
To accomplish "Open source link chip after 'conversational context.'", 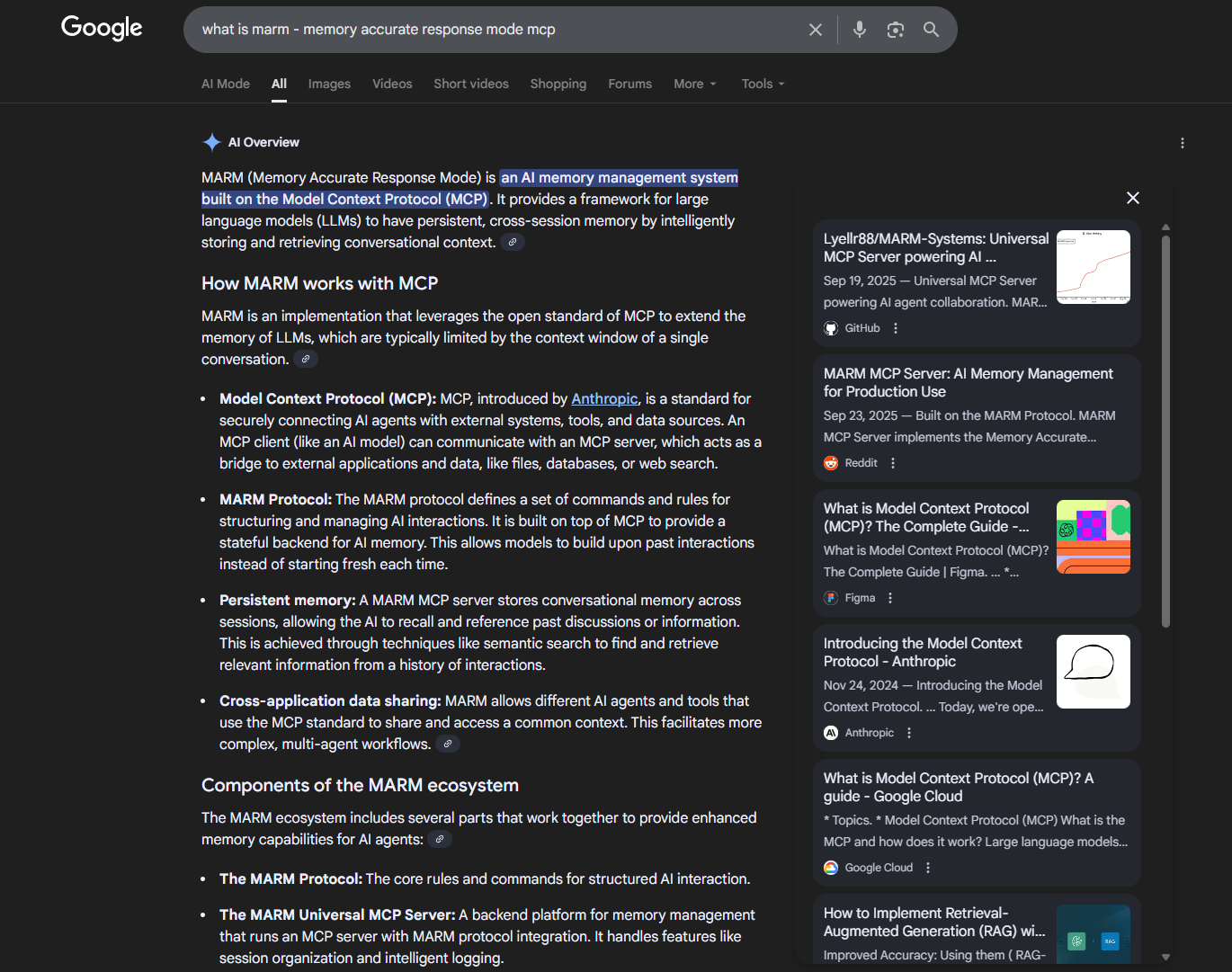I will pyautogui.click(x=513, y=242).
